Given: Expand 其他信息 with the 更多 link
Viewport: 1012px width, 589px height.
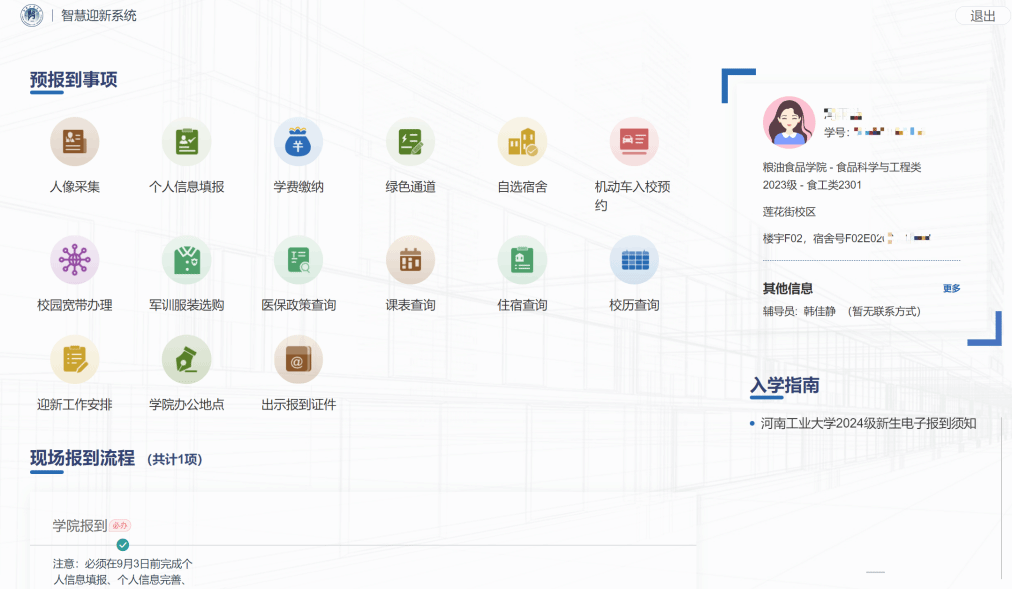Looking at the screenshot, I should click(x=951, y=289).
